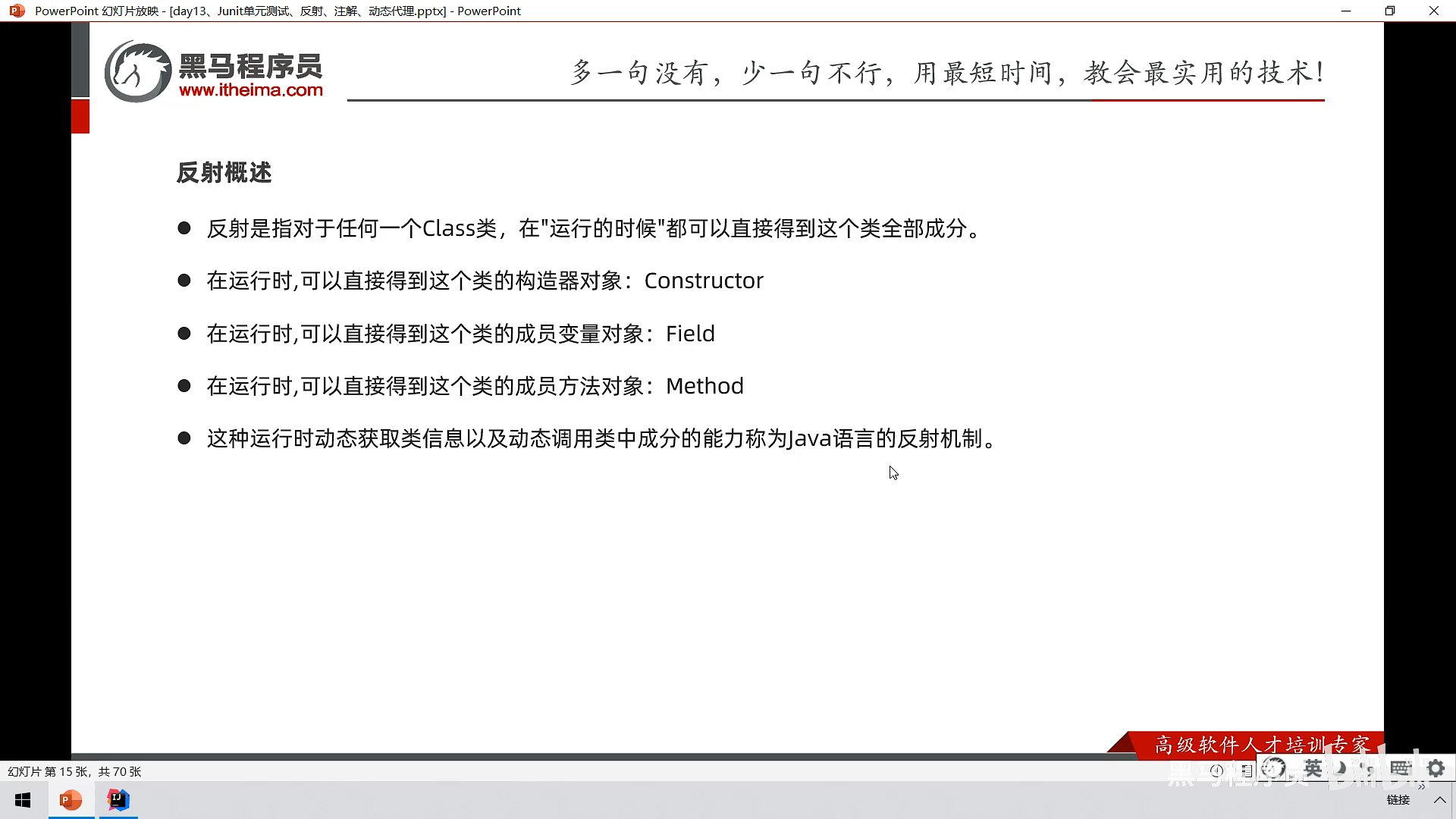1456x819 pixels.
Task: Go to previous slide via status bar arrow
Action: pyautogui.click(x=1216, y=770)
